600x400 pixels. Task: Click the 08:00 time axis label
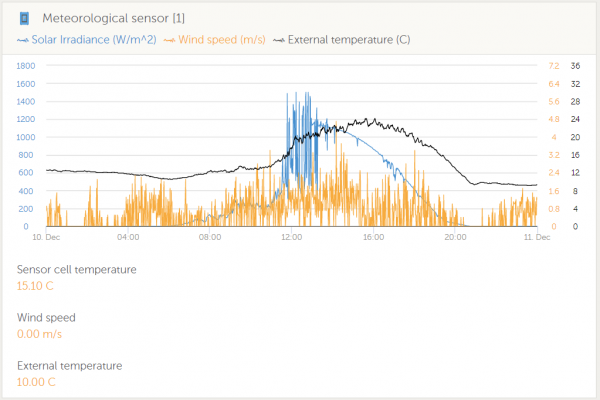pyautogui.click(x=209, y=237)
